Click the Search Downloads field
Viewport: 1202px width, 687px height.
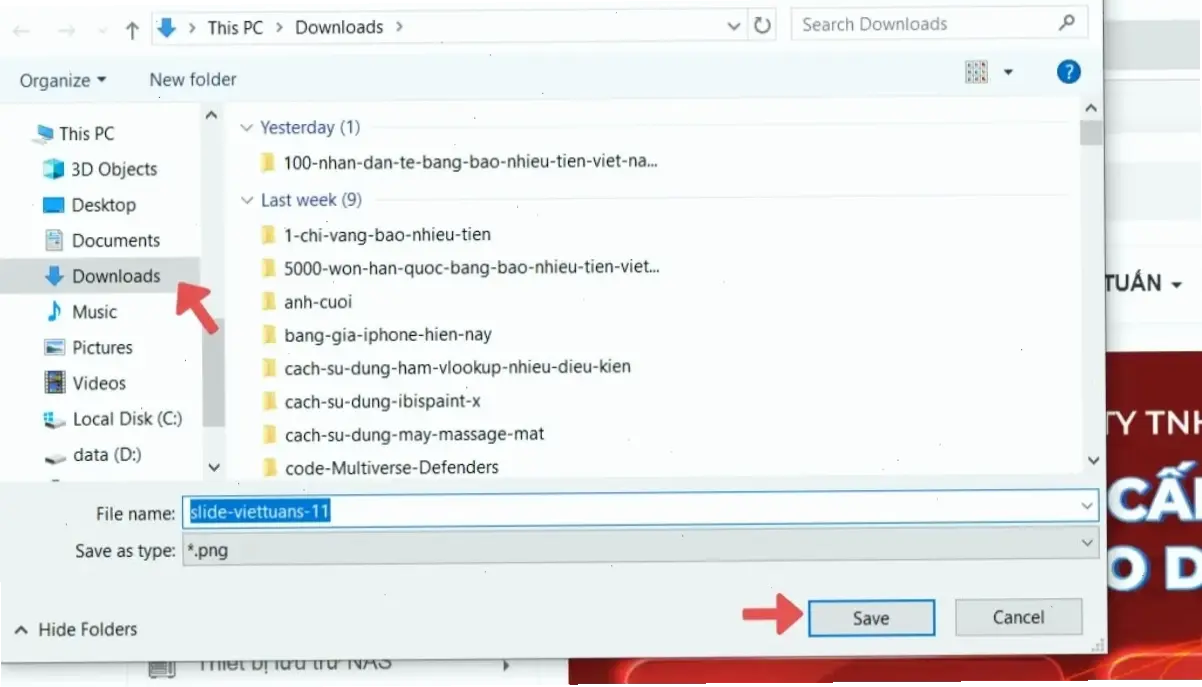click(x=925, y=24)
